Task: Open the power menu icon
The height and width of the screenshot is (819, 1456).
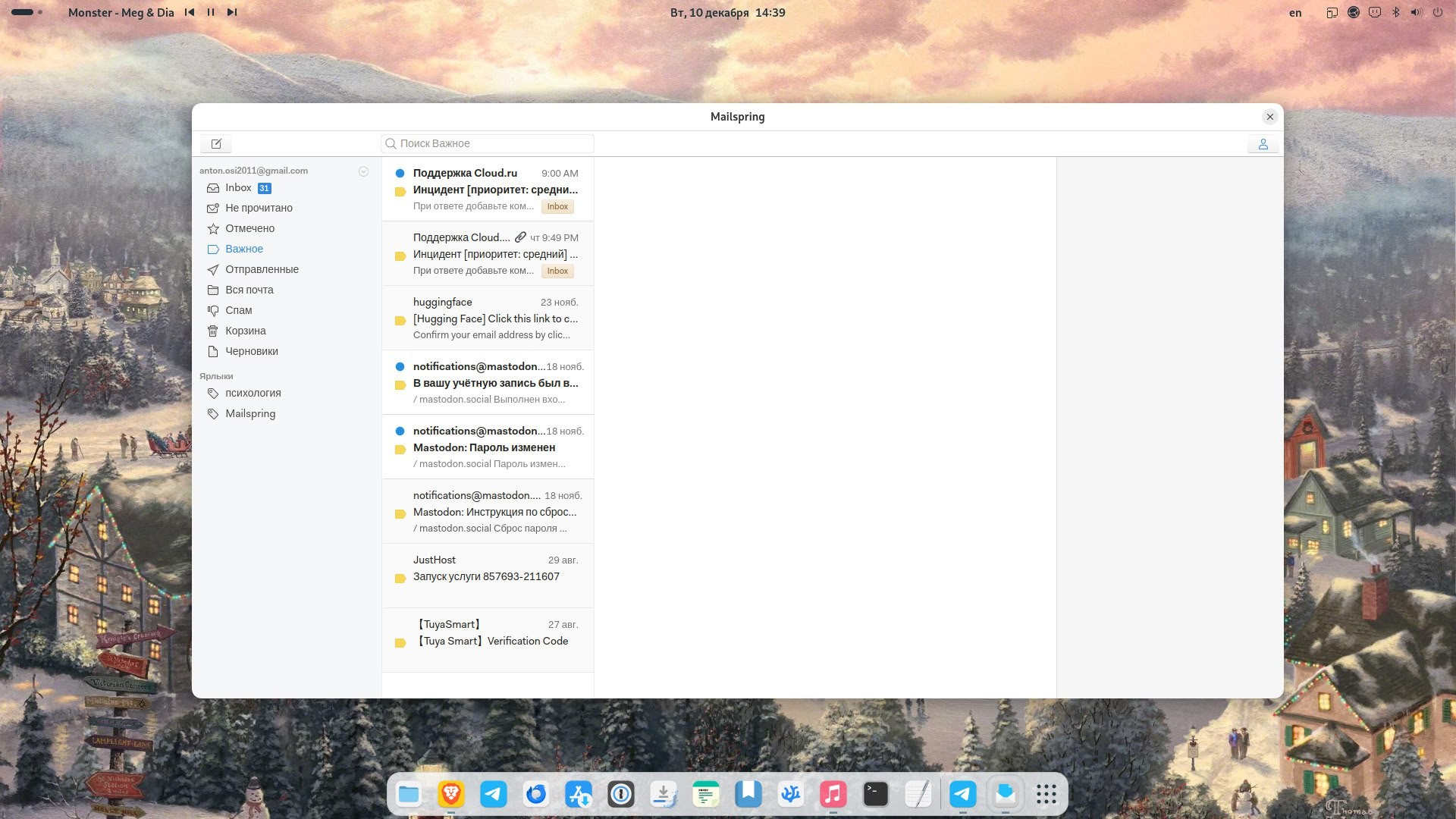Action: click(x=1437, y=12)
